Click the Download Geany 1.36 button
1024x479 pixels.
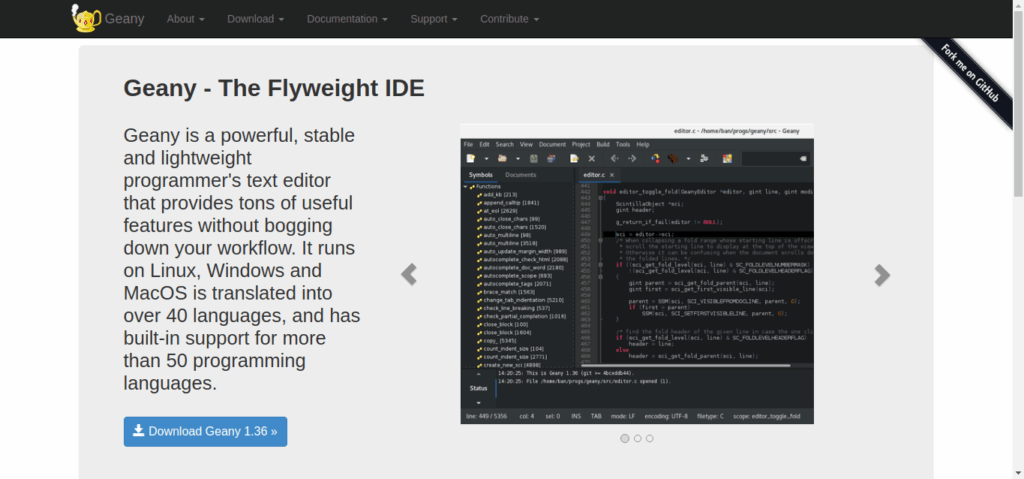coord(206,431)
